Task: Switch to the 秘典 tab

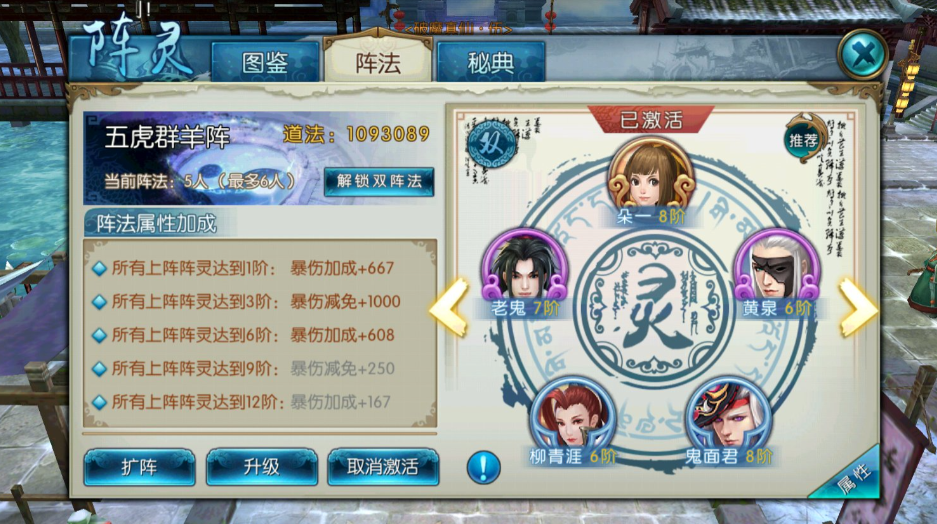Action: click(491, 62)
